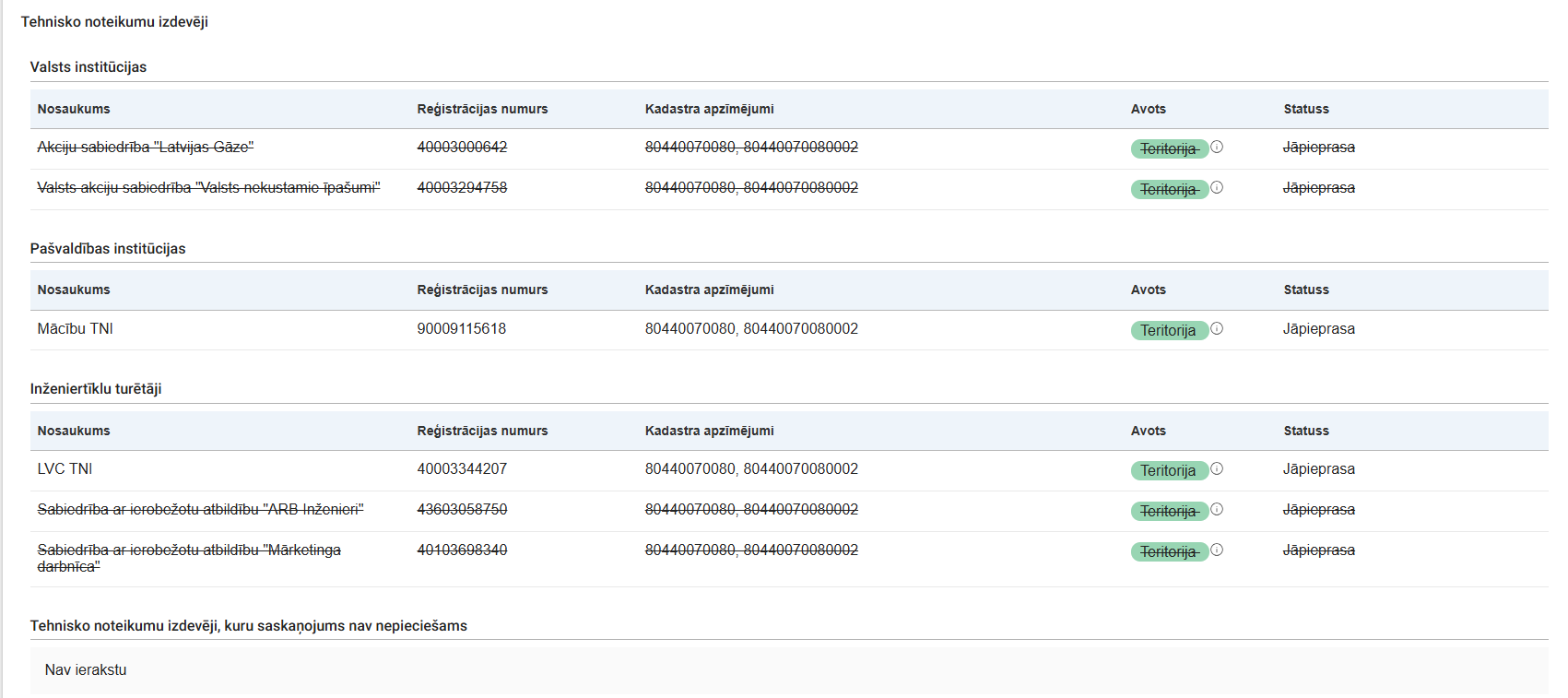Click Kadastra apzīmējumi header under Valsts institūcijas

(709, 109)
